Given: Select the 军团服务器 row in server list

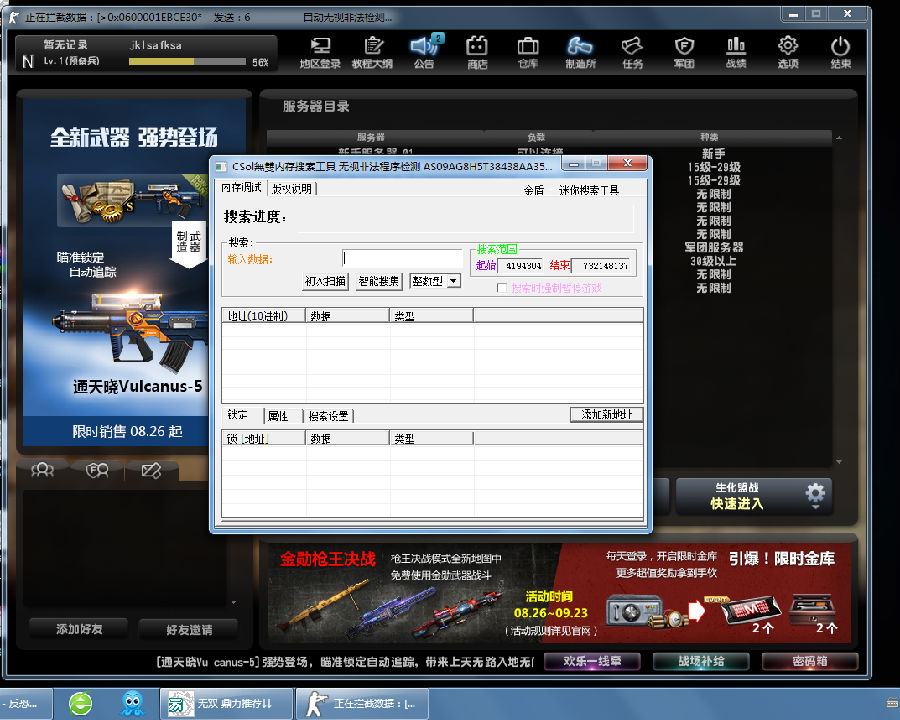Looking at the screenshot, I should pos(713,247).
